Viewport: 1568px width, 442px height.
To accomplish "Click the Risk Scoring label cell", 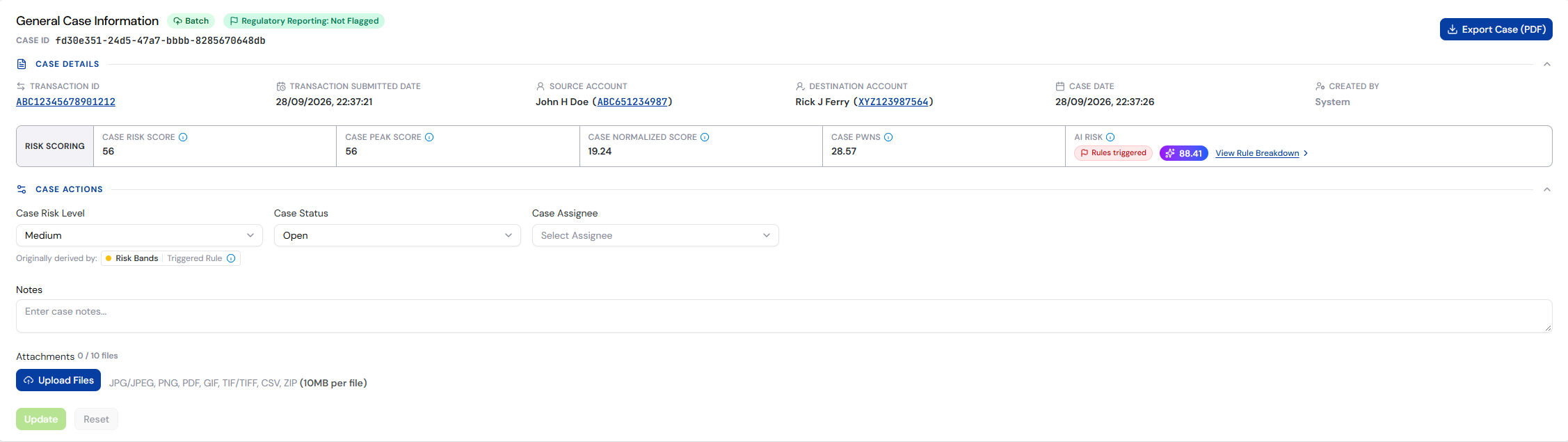I will coord(55,146).
